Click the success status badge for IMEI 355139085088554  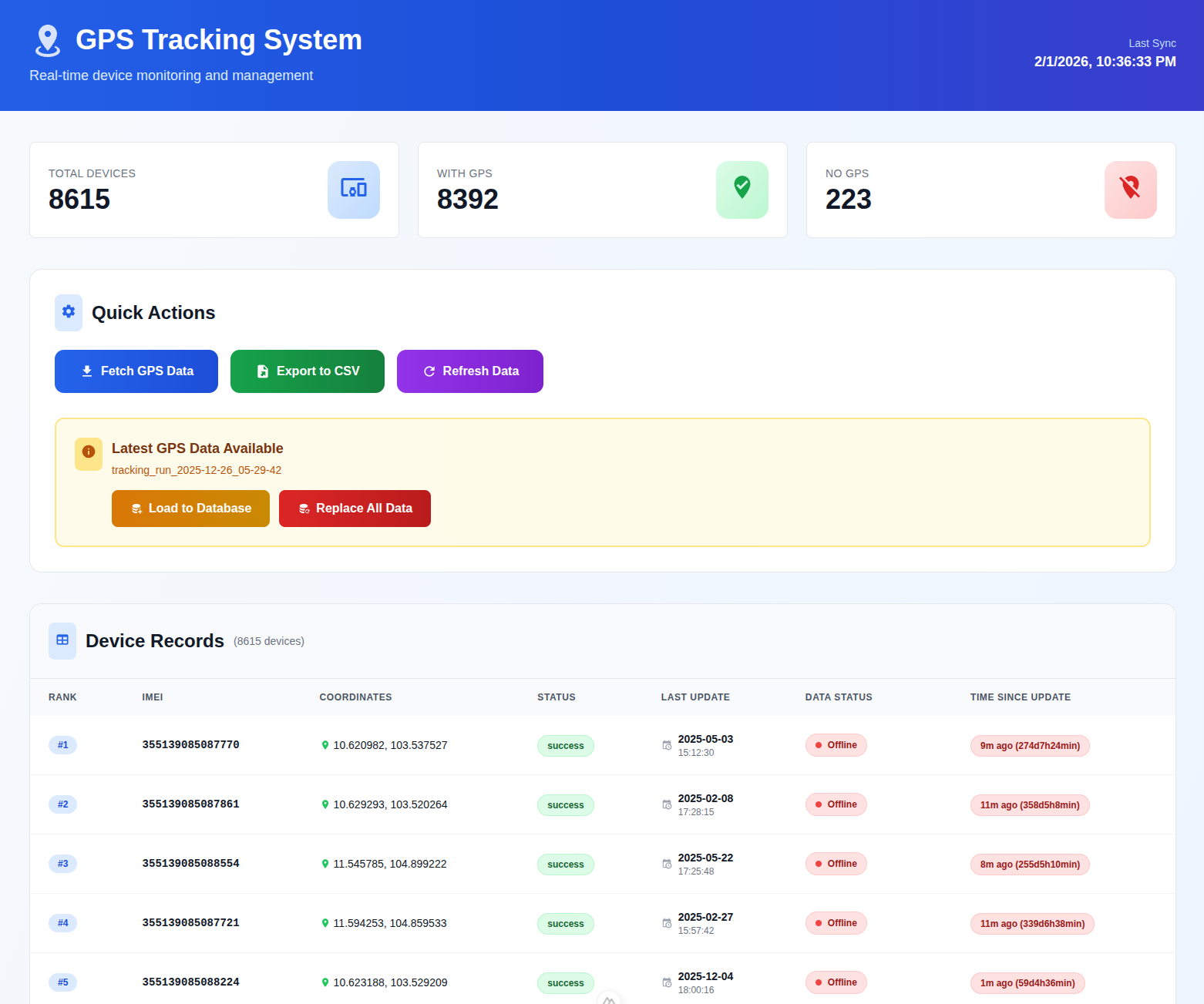coord(565,864)
